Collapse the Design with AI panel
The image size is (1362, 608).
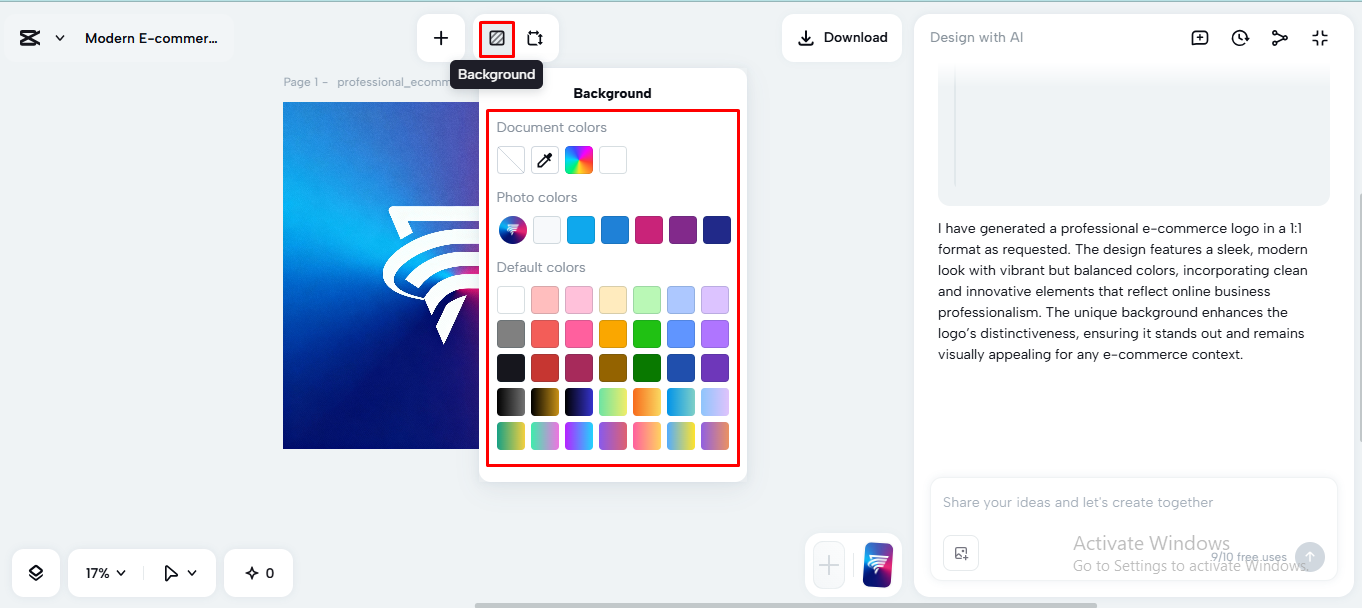click(x=1320, y=38)
